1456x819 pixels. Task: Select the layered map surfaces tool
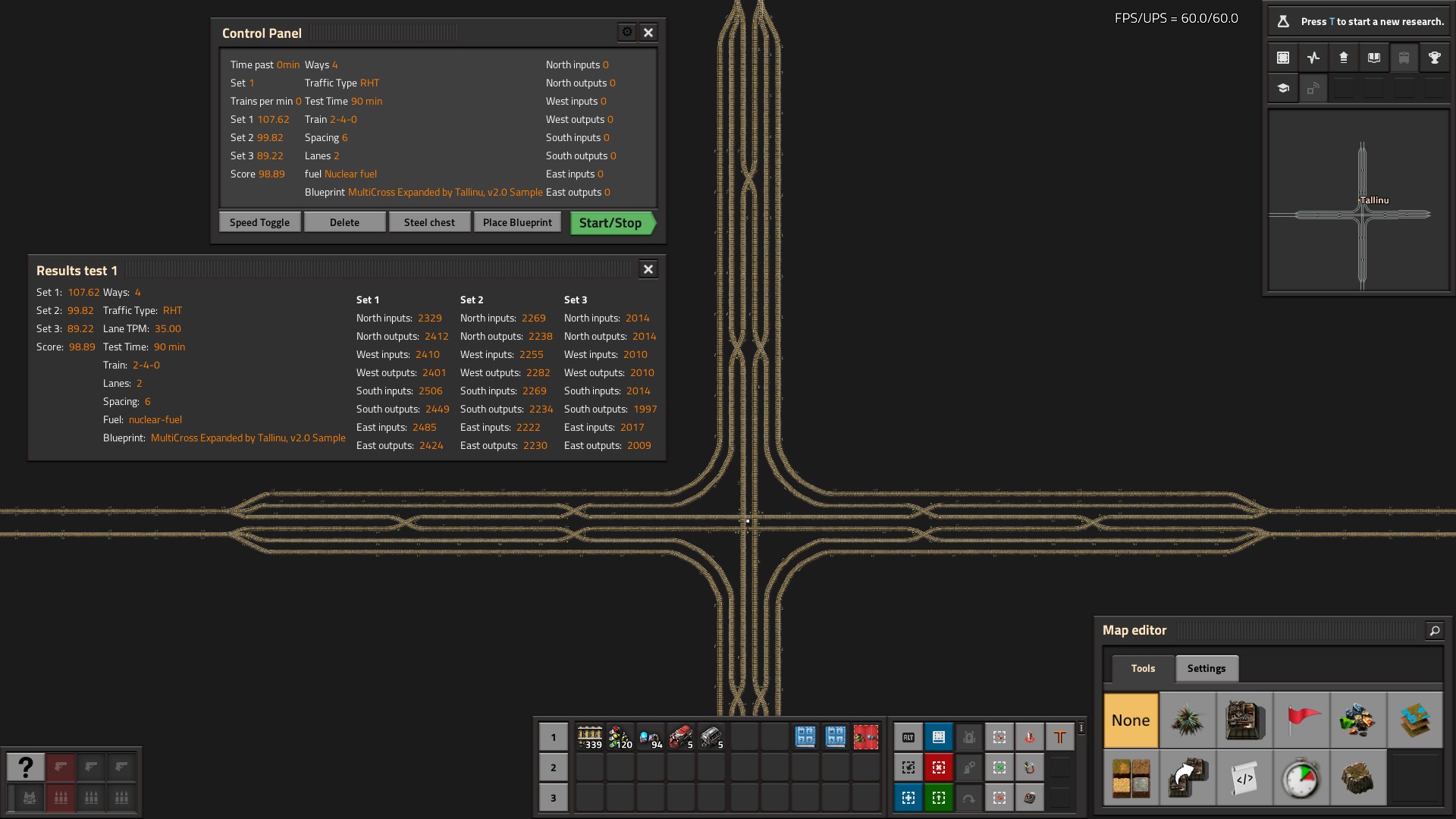pyautogui.click(x=1415, y=720)
